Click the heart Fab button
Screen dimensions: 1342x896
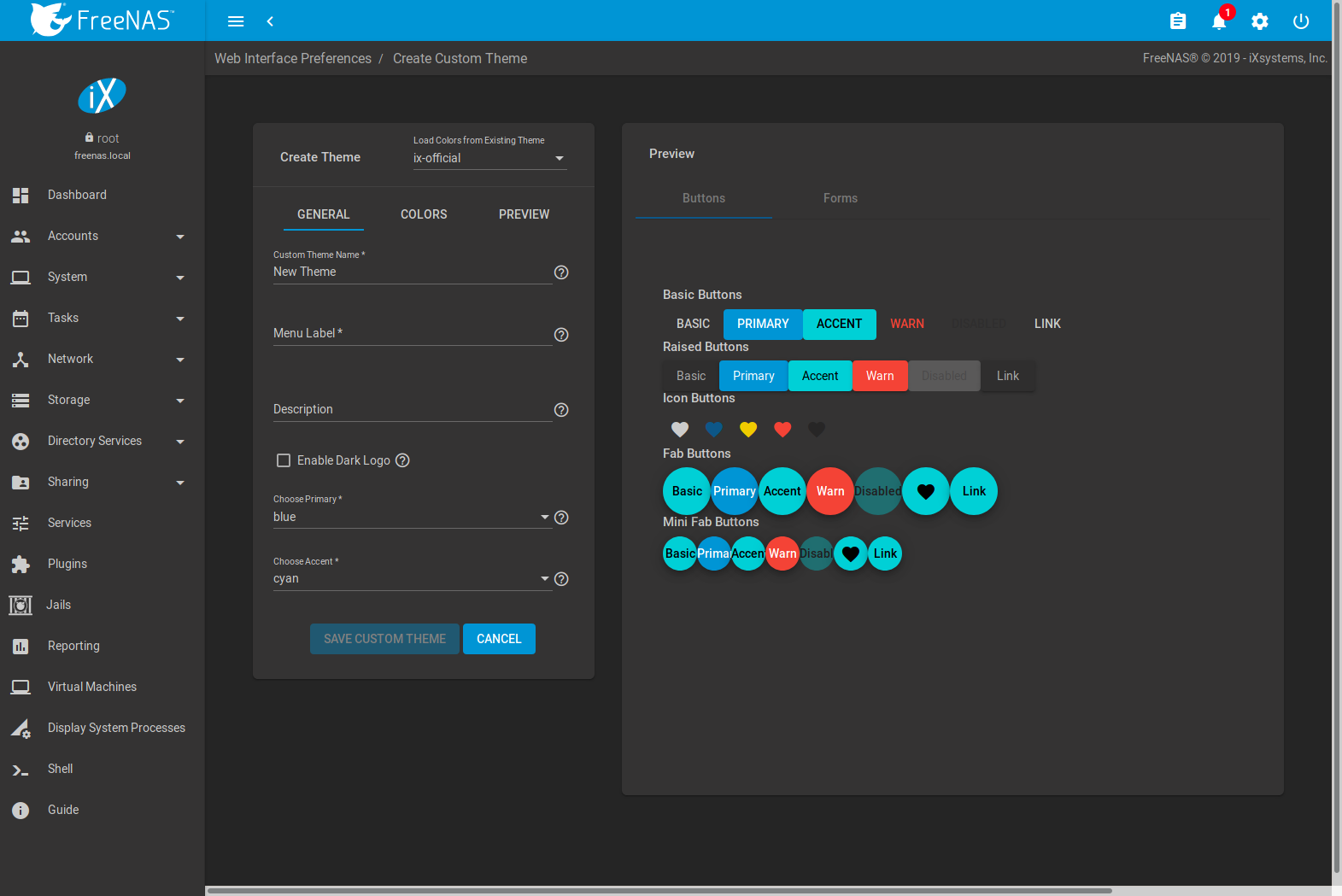(x=926, y=491)
